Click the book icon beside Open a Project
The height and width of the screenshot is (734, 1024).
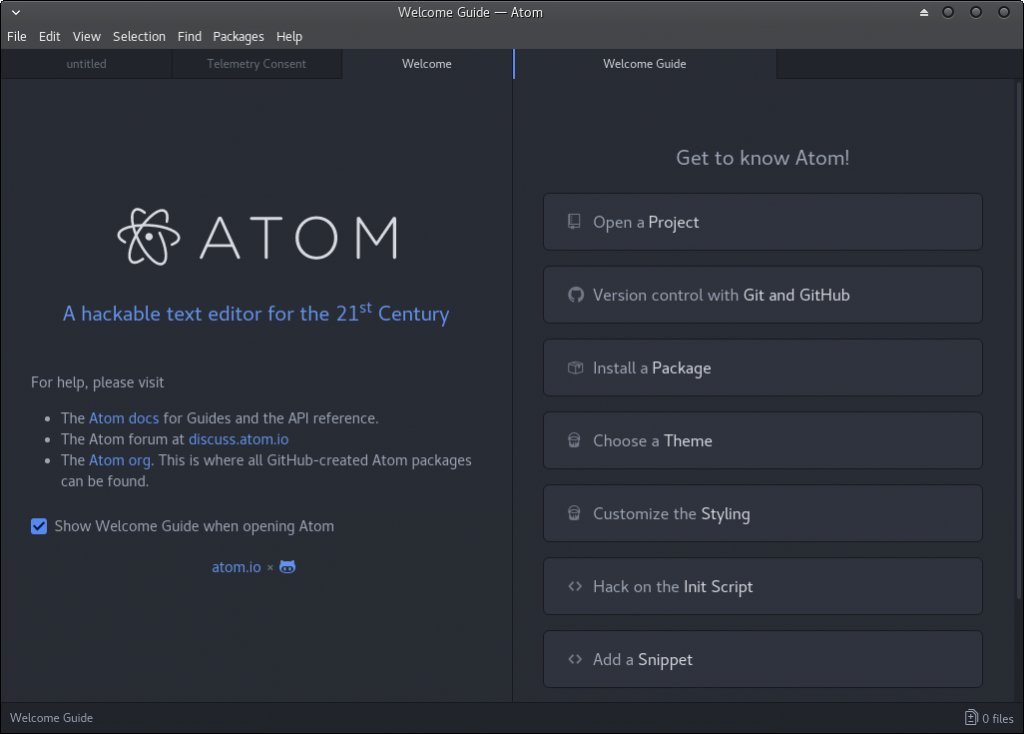pos(574,222)
